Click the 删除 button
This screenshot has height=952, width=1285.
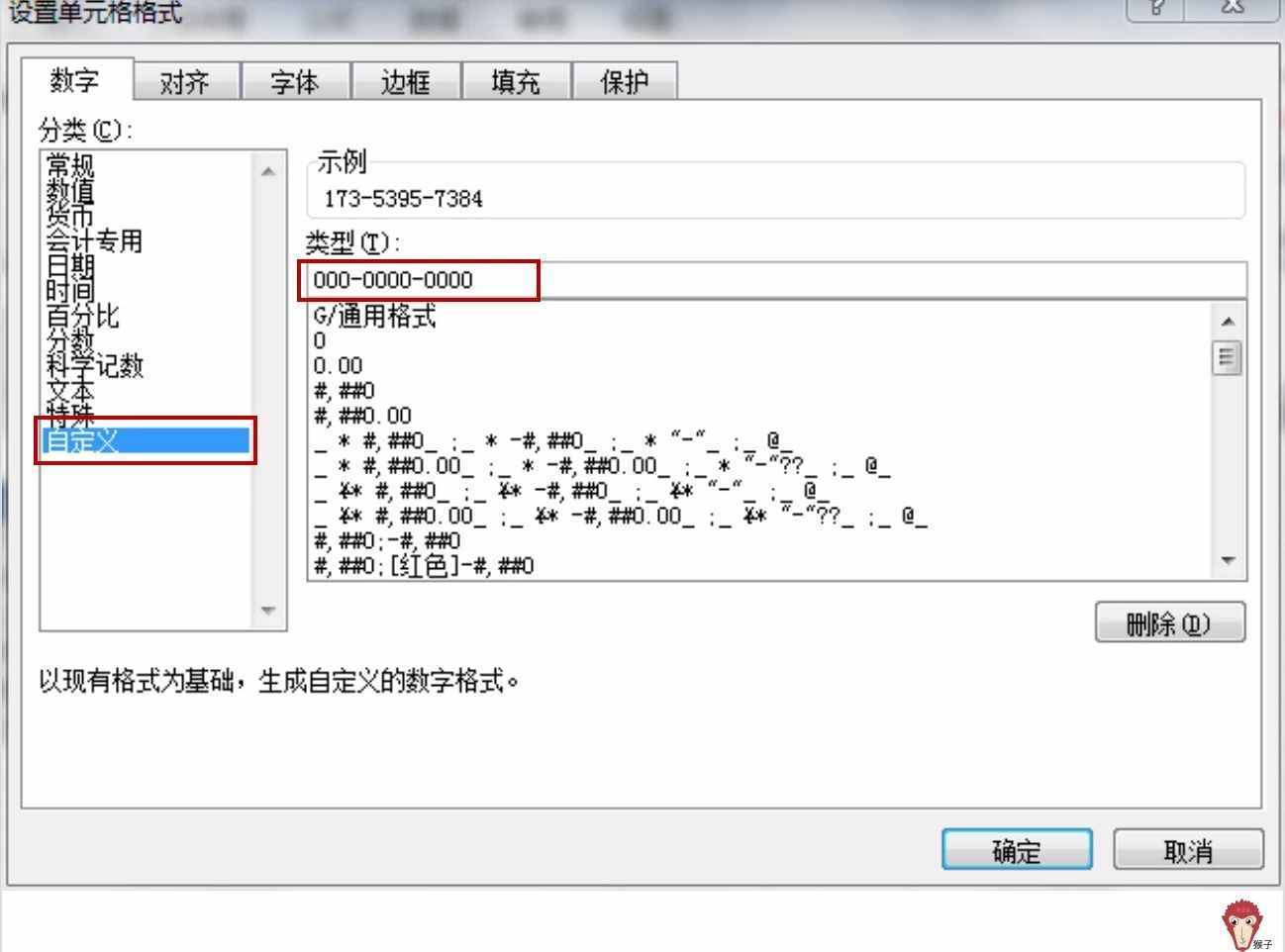coord(1170,623)
